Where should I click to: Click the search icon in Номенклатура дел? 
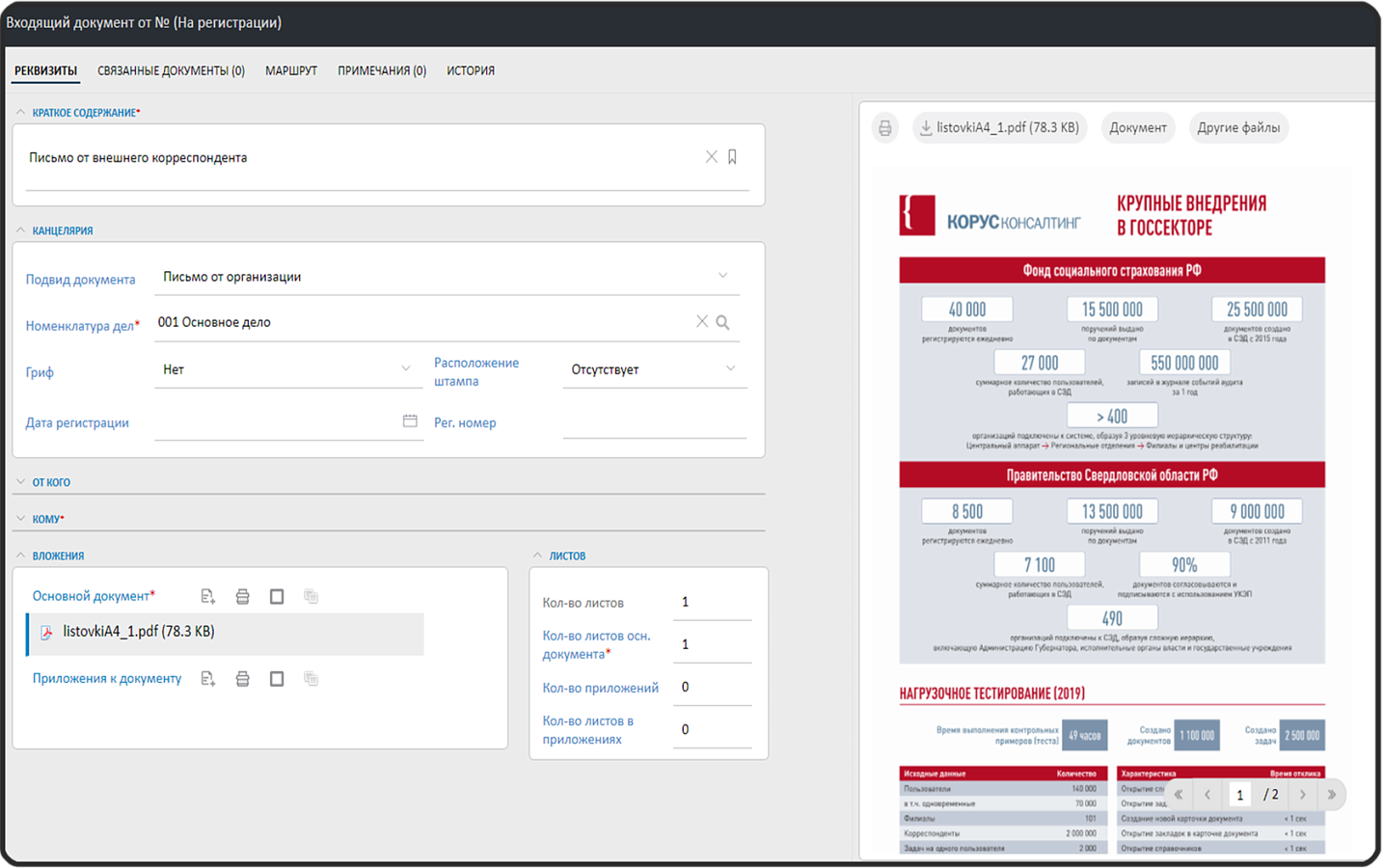[722, 322]
